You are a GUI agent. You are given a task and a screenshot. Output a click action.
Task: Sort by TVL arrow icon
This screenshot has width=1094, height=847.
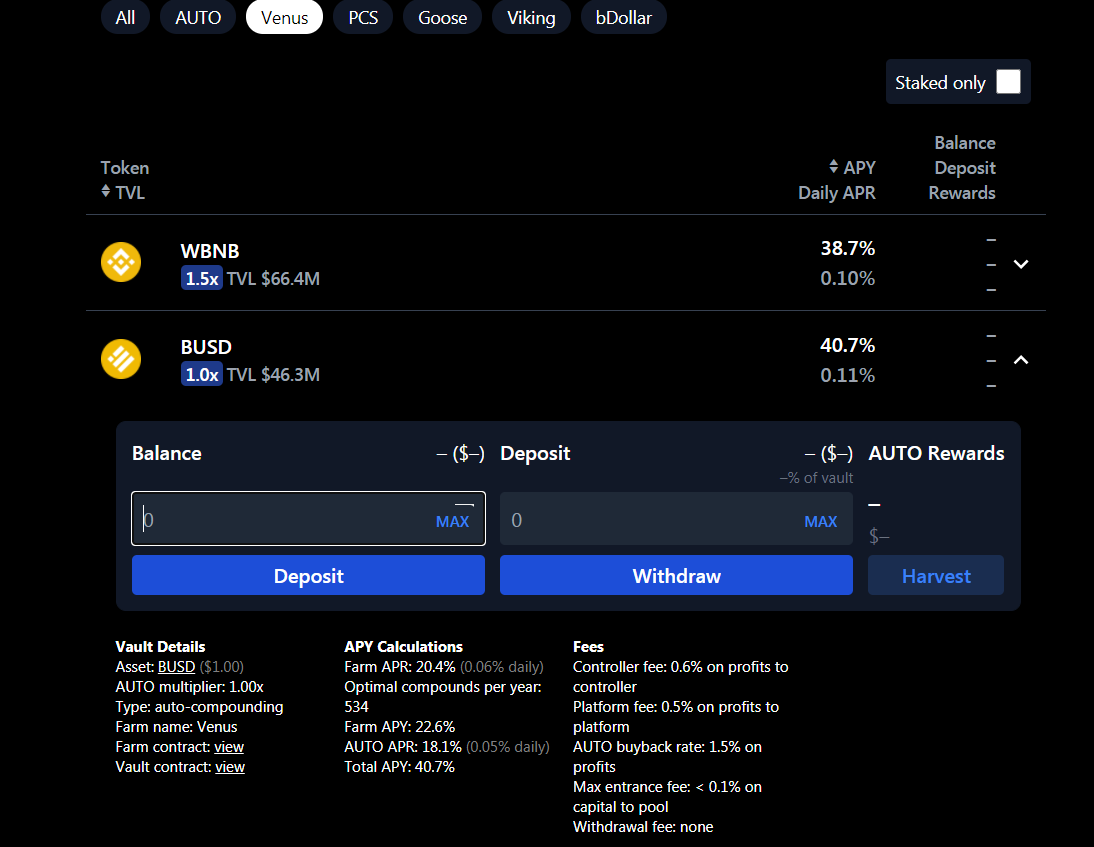point(105,190)
